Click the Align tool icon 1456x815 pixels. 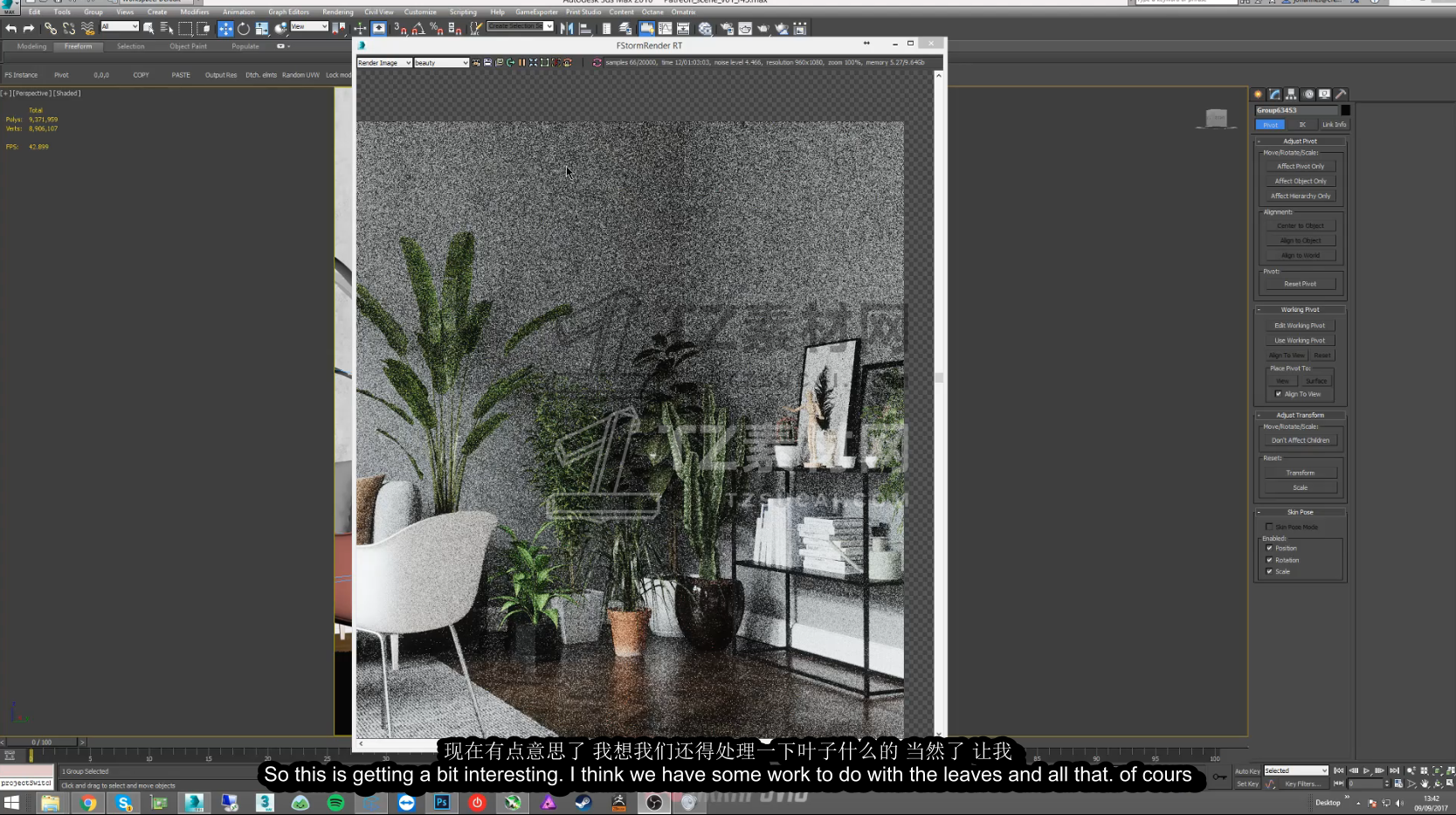click(585, 29)
